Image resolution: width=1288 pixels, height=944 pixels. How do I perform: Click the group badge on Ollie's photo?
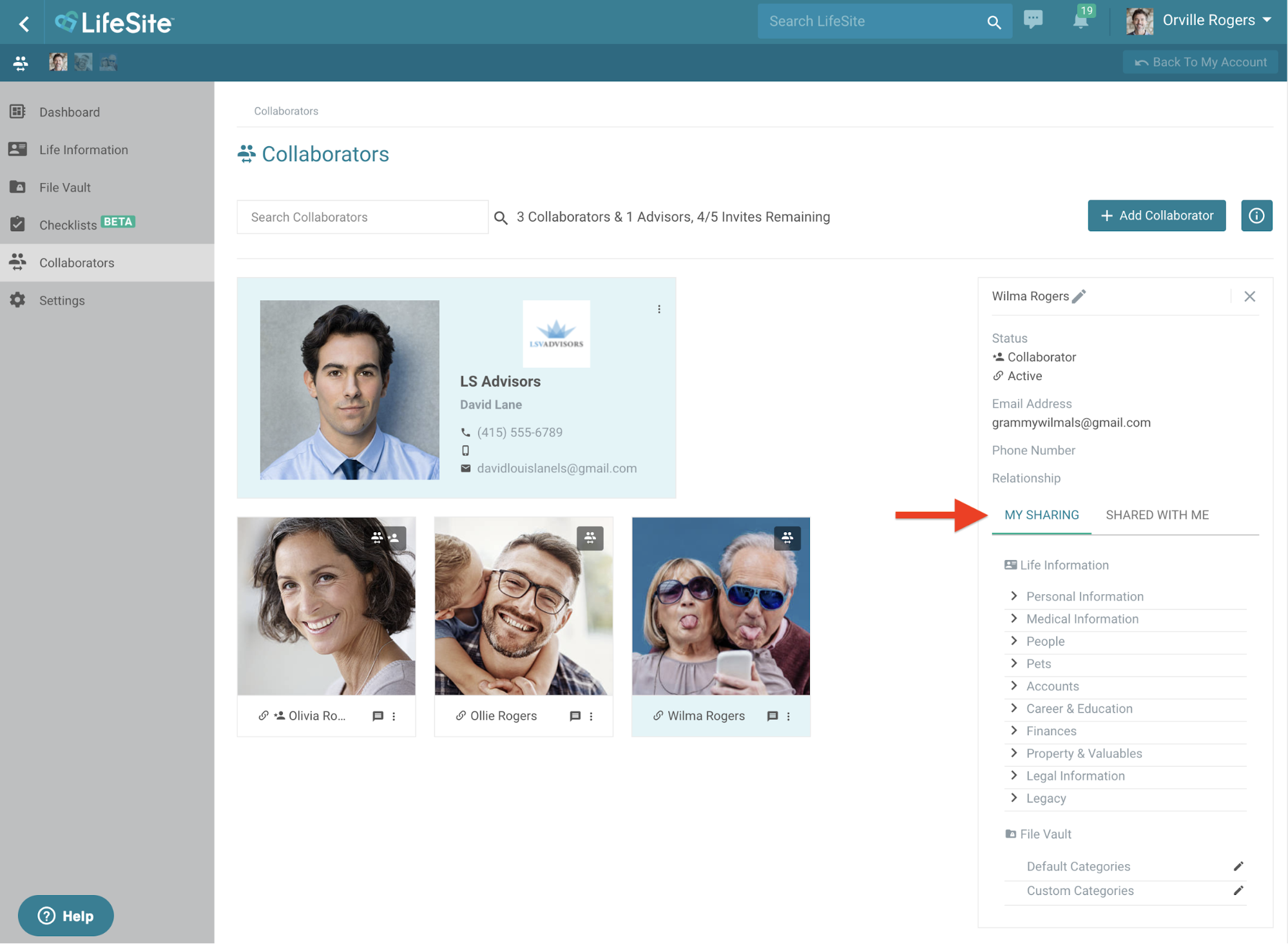(x=590, y=538)
